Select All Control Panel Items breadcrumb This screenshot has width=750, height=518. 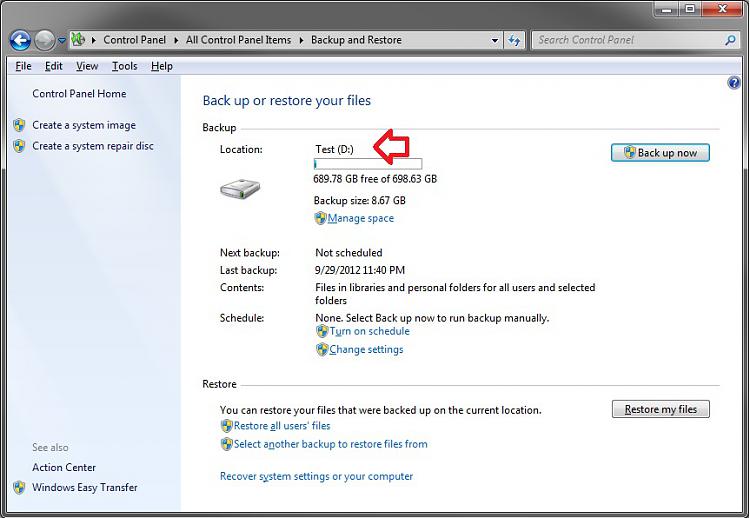(x=238, y=40)
